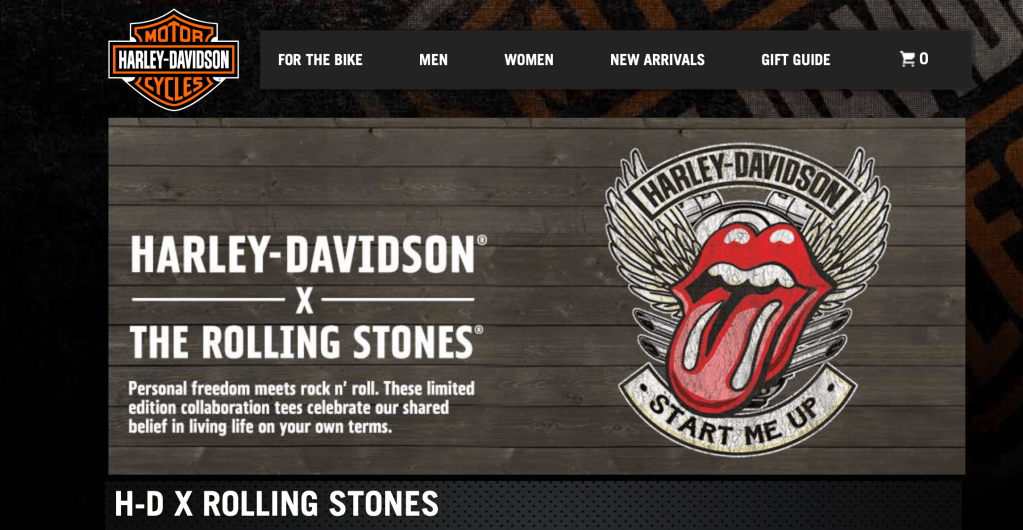Go to New Arrivals

click(657, 60)
